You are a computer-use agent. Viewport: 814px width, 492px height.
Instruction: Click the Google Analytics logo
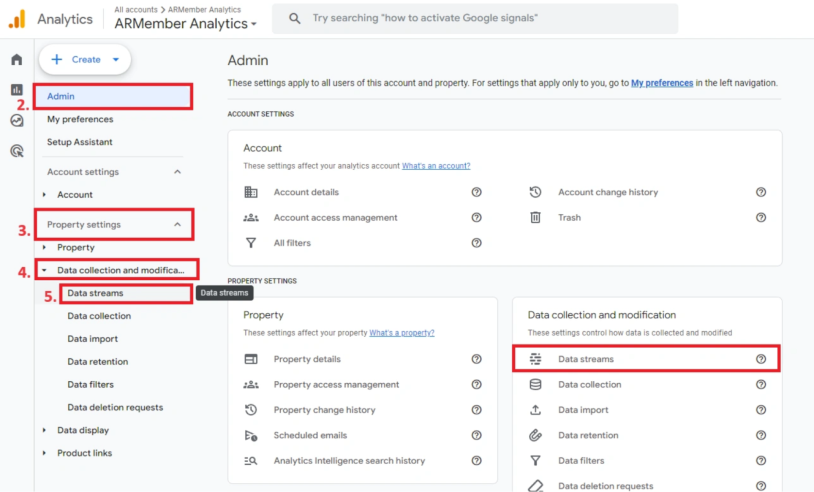[x=17, y=19]
